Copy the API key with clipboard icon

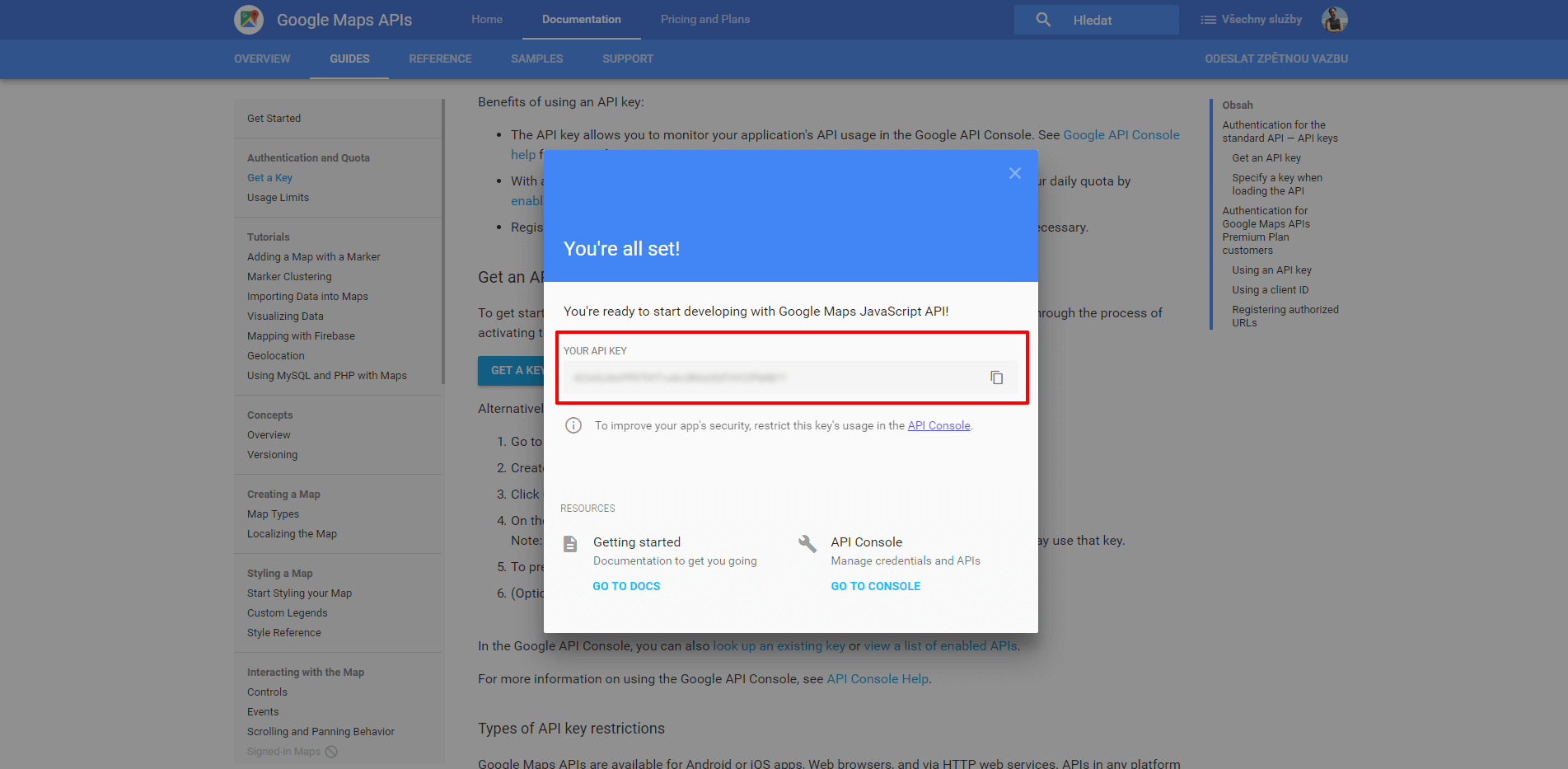tap(997, 377)
